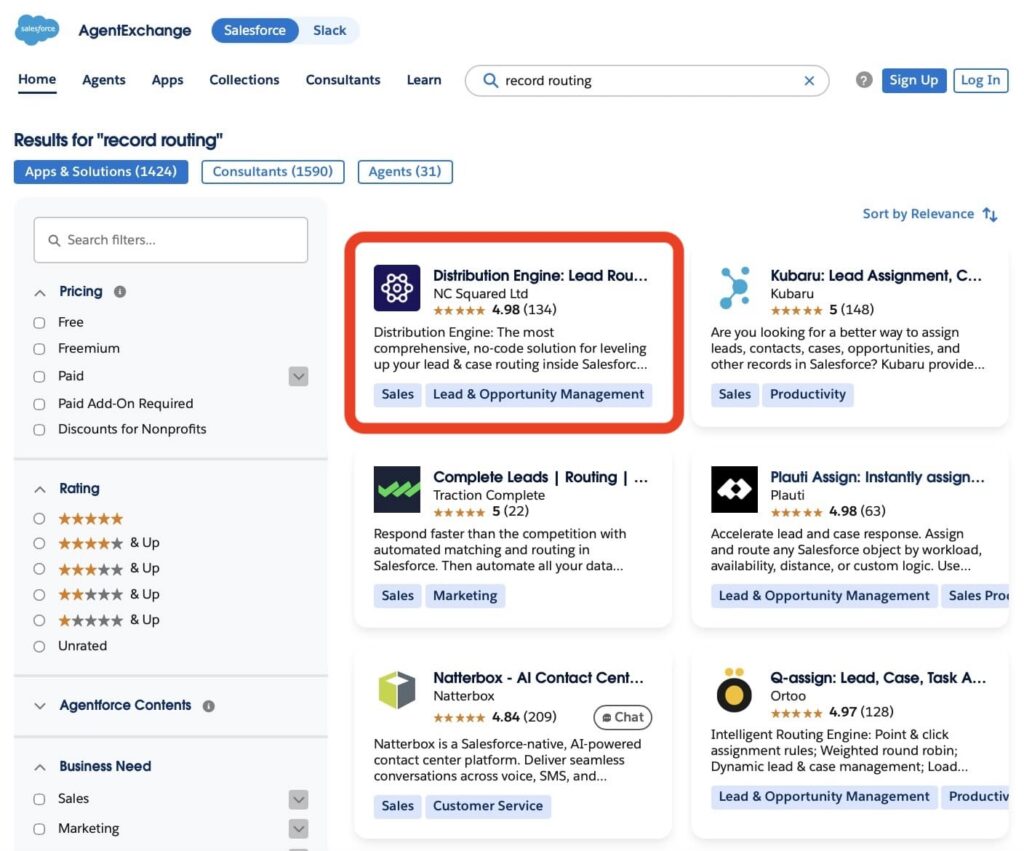
Task: Open the Collections nav tab
Action: point(244,80)
